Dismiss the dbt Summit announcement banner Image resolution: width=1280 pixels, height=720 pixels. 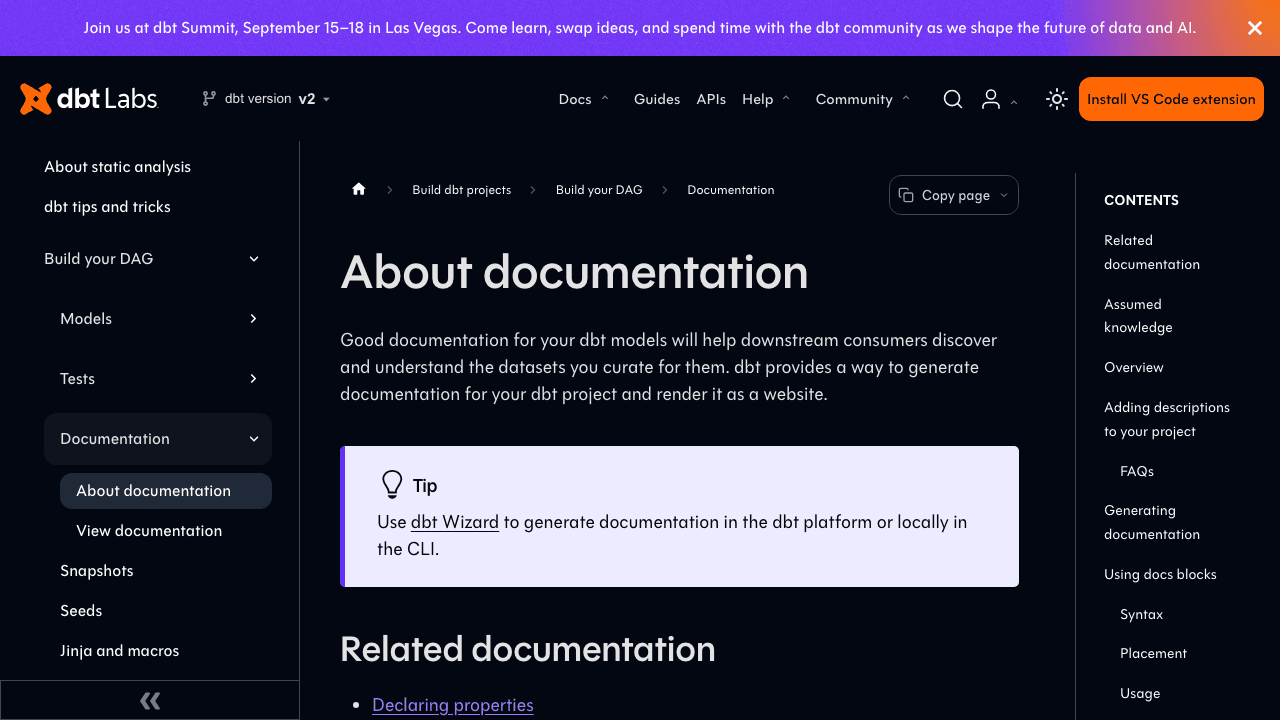[1255, 28]
